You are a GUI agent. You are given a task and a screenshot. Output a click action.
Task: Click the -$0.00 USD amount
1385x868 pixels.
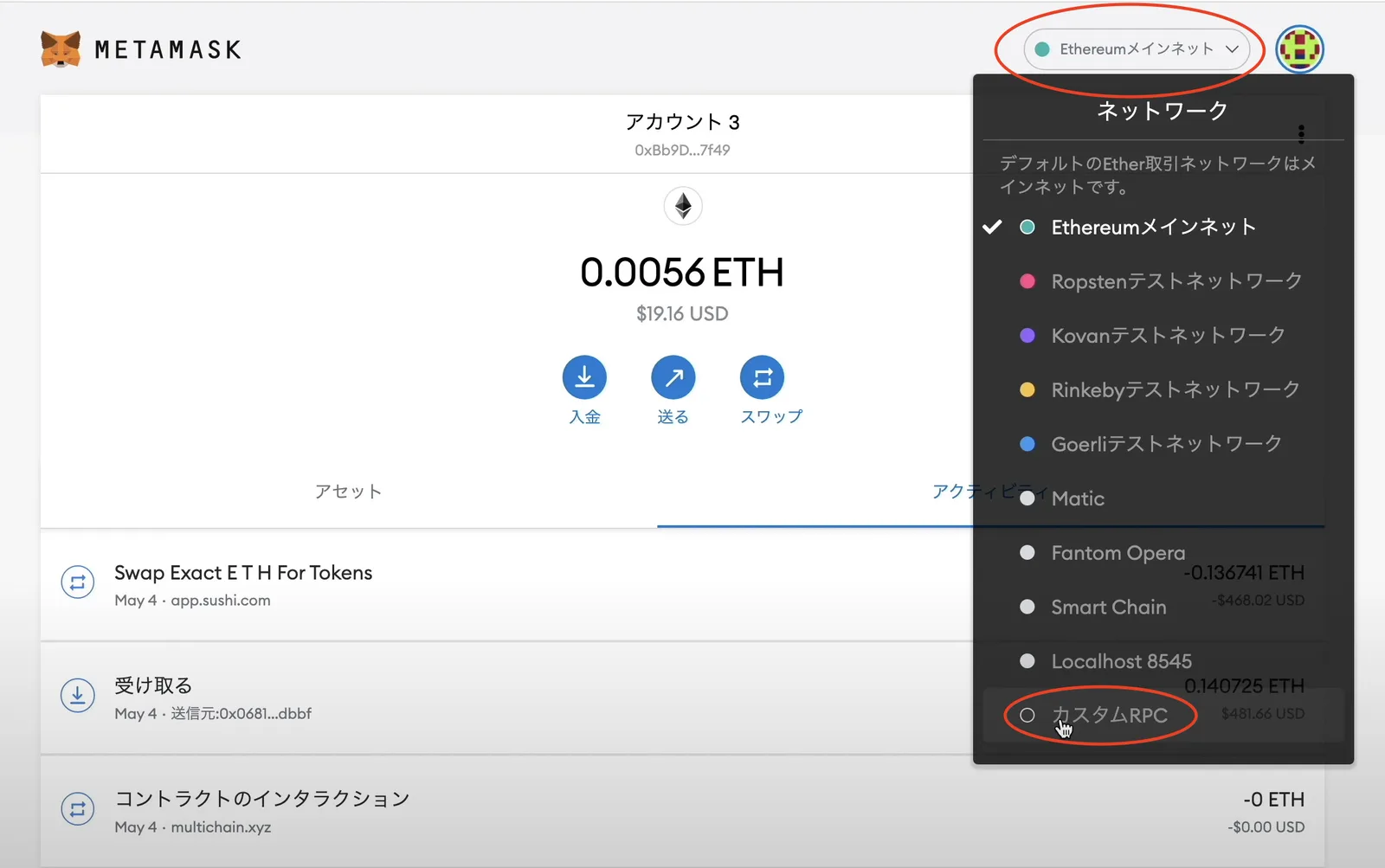point(1266,827)
